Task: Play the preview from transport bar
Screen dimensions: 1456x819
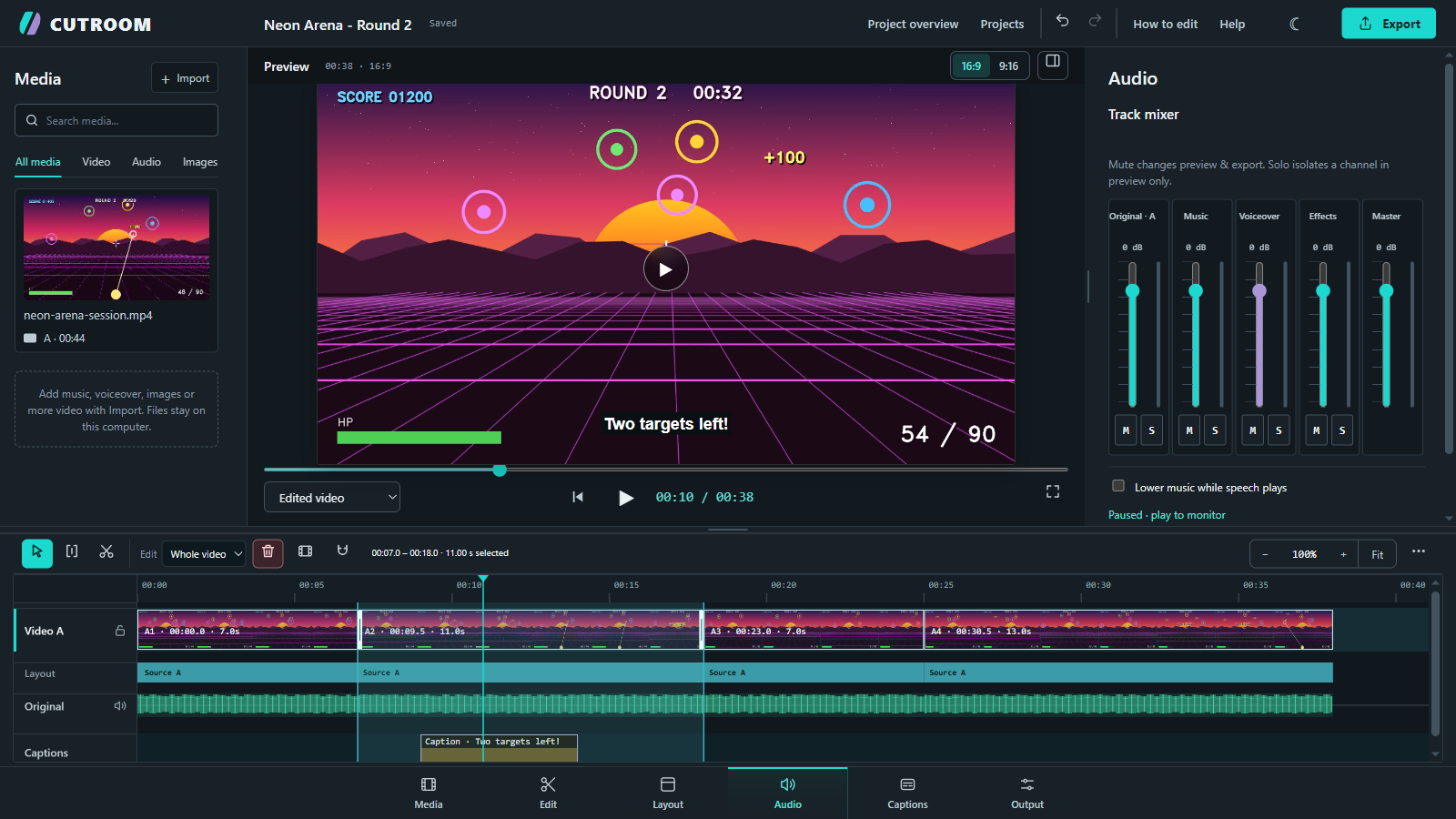Action: [626, 498]
